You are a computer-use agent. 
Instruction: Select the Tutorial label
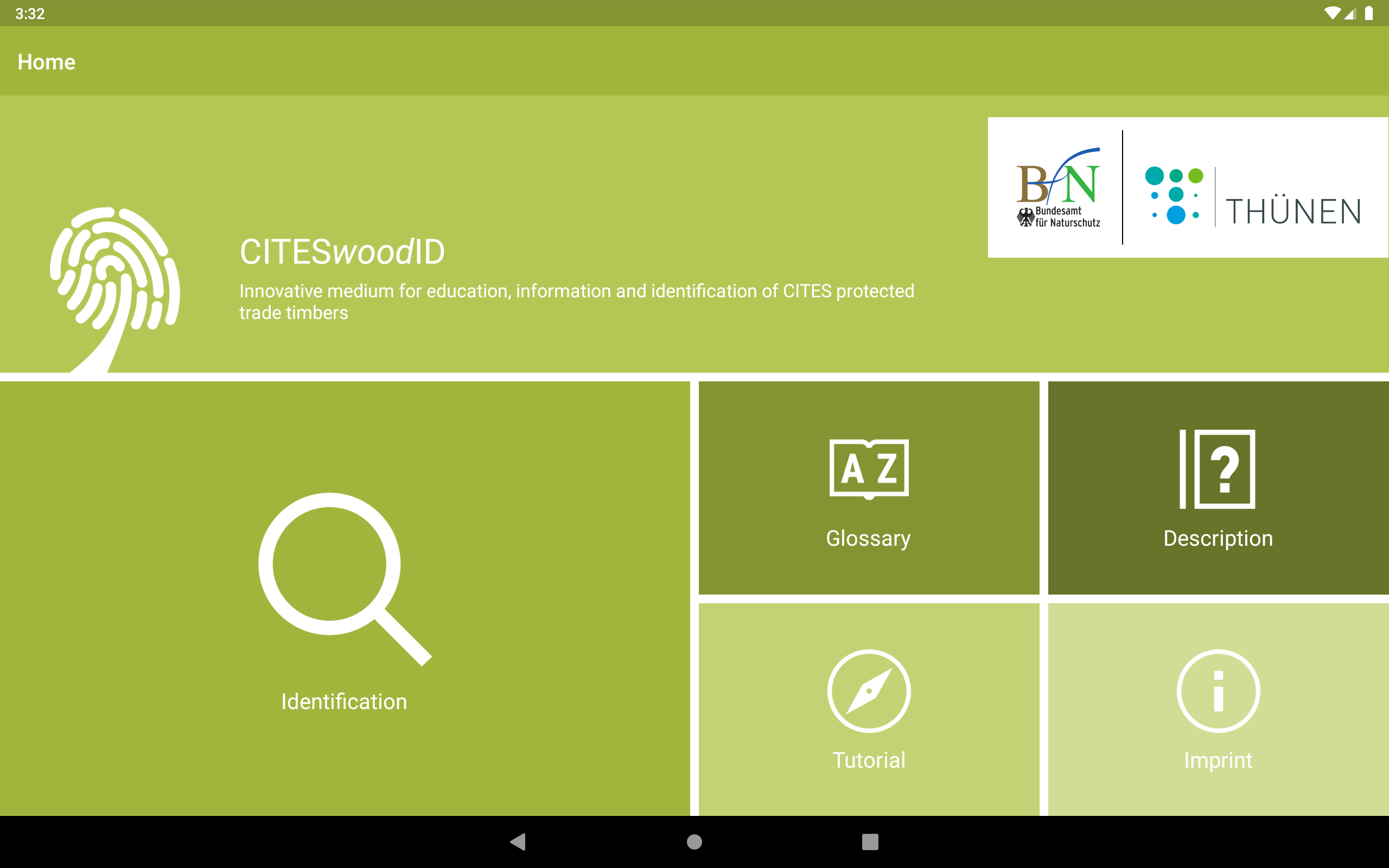pyautogui.click(x=869, y=760)
